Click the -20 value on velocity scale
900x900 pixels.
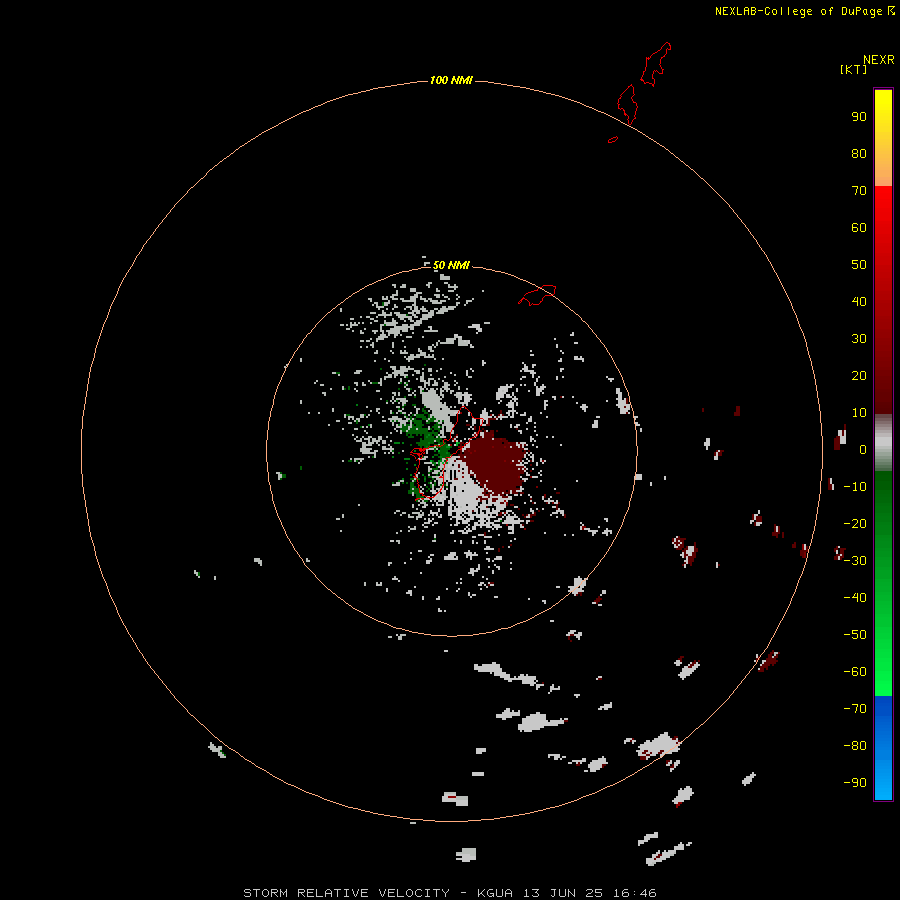pyautogui.click(x=855, y=523)
